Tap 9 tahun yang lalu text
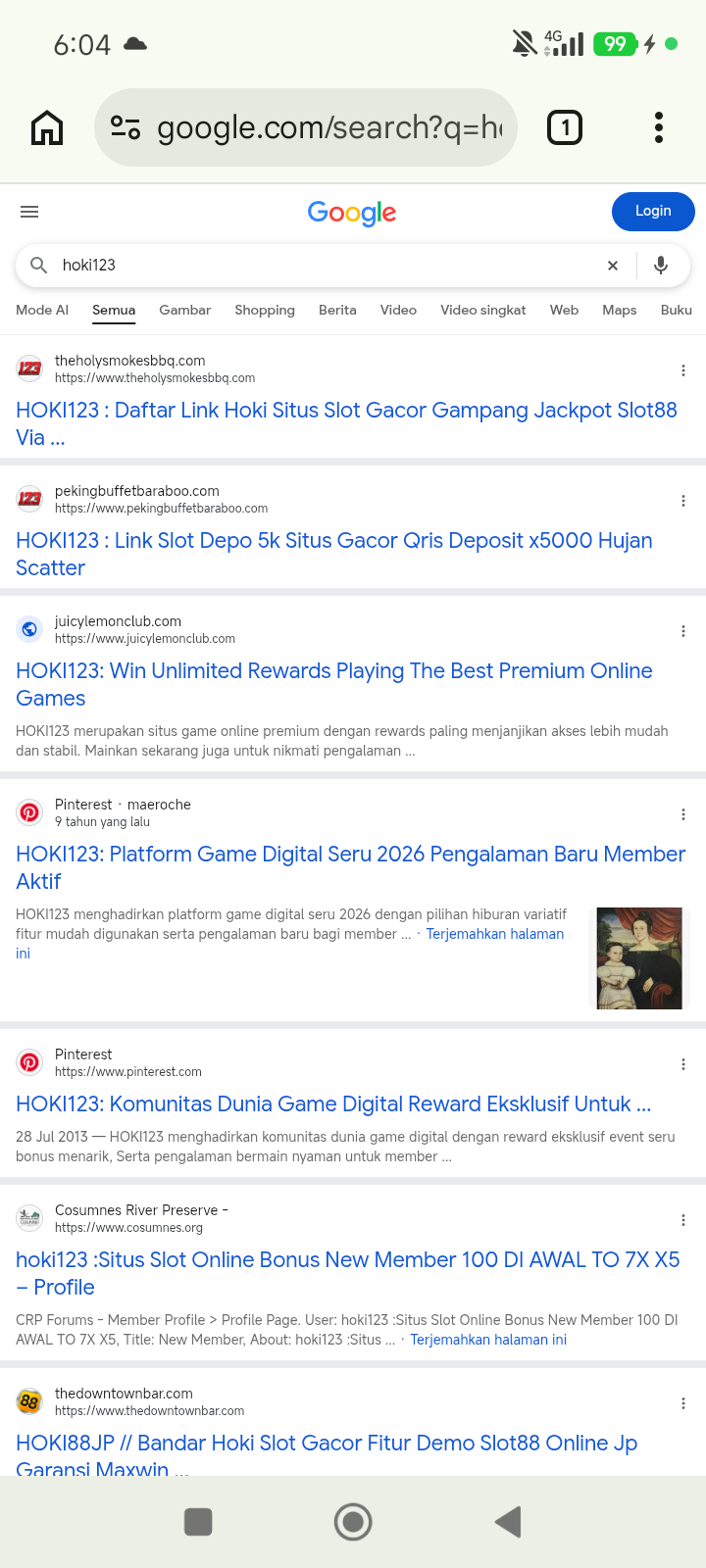 [x=102, y=822]
